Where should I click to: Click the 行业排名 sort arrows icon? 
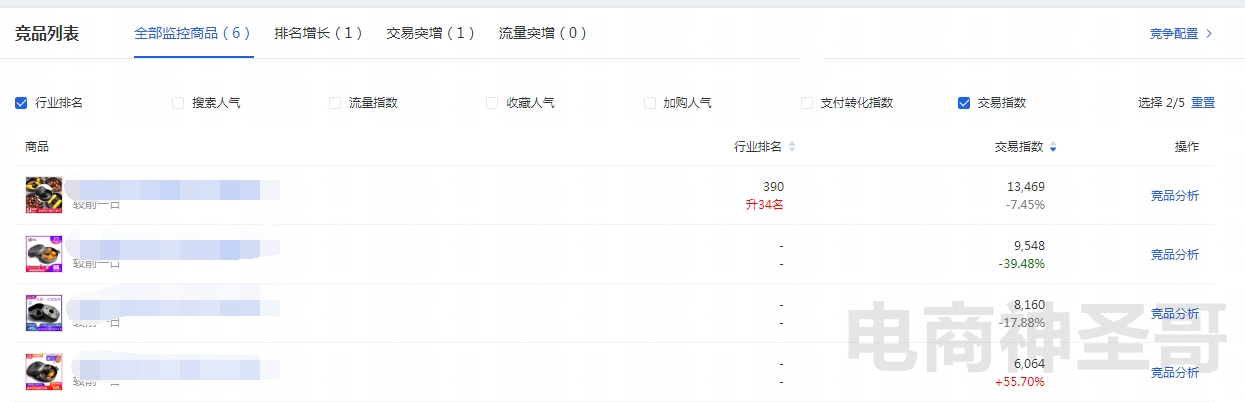(792, 147)
